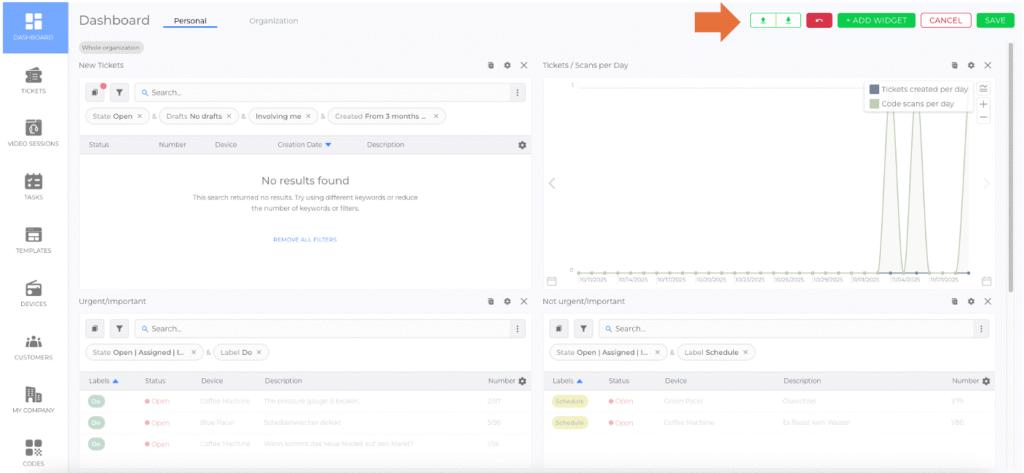Image resolution: width=1024 pixels, height=473 pixels.
Task: Click the upload dashboard layout button
Action: (763, 20)
